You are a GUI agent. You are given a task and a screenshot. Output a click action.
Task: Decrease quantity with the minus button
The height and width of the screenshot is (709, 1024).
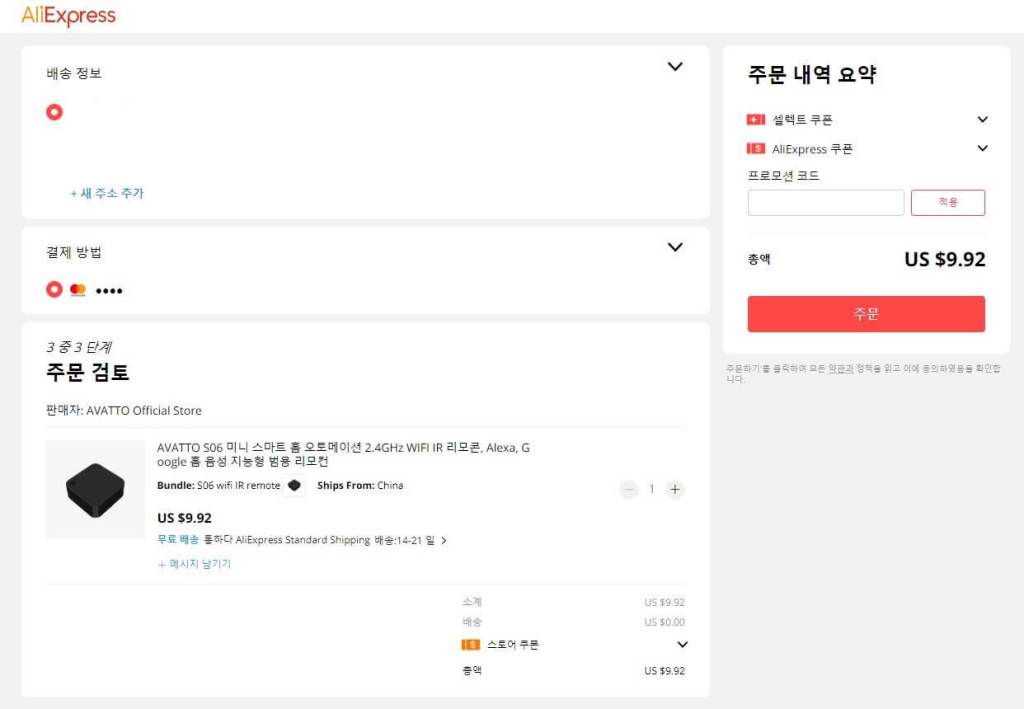point(629,489)
